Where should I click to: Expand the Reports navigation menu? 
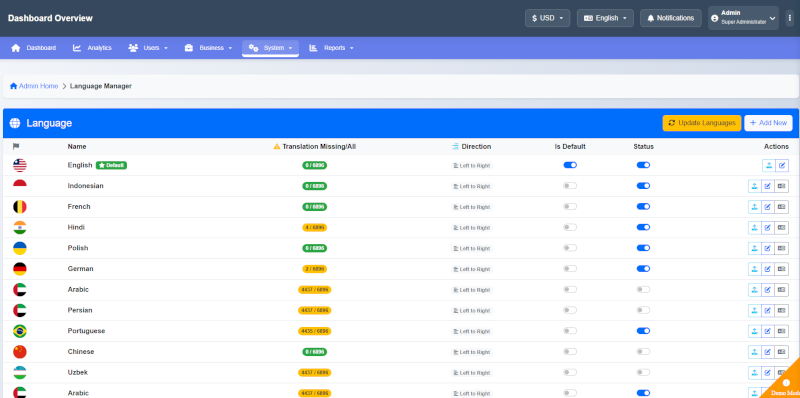[331, 48]
